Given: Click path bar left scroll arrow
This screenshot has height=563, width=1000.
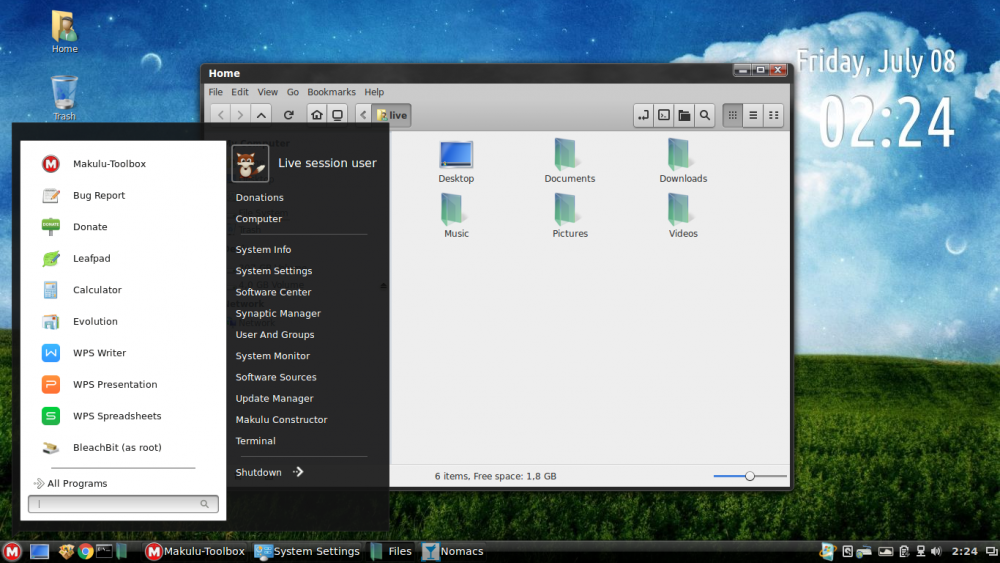Looking at the screenshot, I should [x=363, y=115].
